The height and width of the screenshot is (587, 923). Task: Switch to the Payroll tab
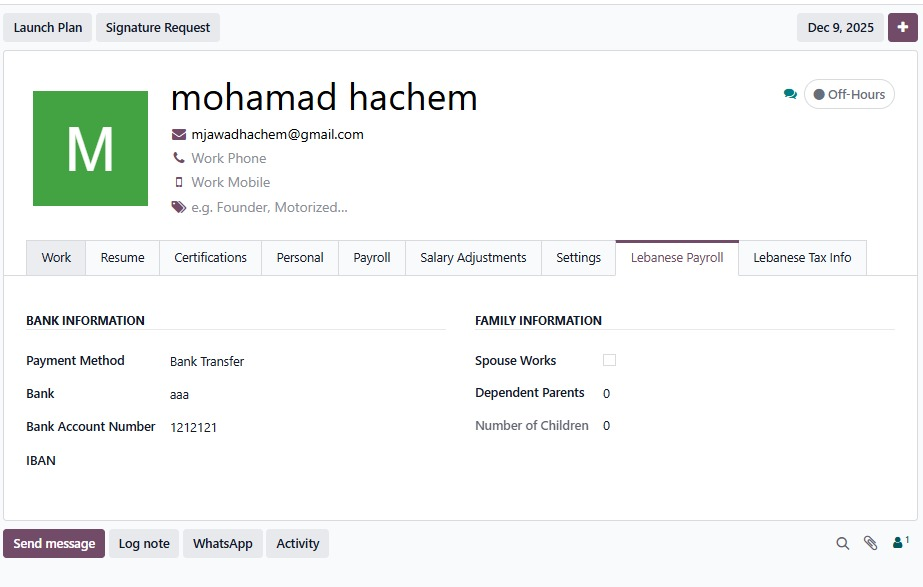coord(372,257)
